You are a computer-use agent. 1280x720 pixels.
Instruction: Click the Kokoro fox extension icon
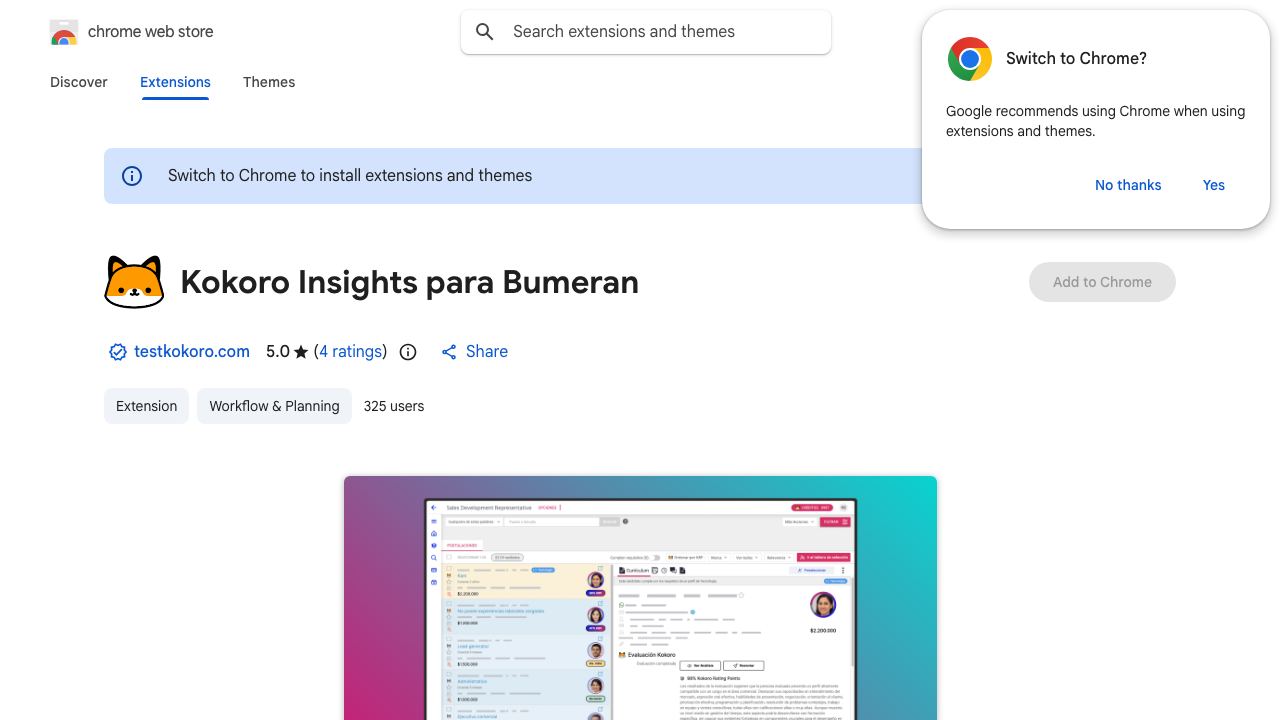point(134,282)
